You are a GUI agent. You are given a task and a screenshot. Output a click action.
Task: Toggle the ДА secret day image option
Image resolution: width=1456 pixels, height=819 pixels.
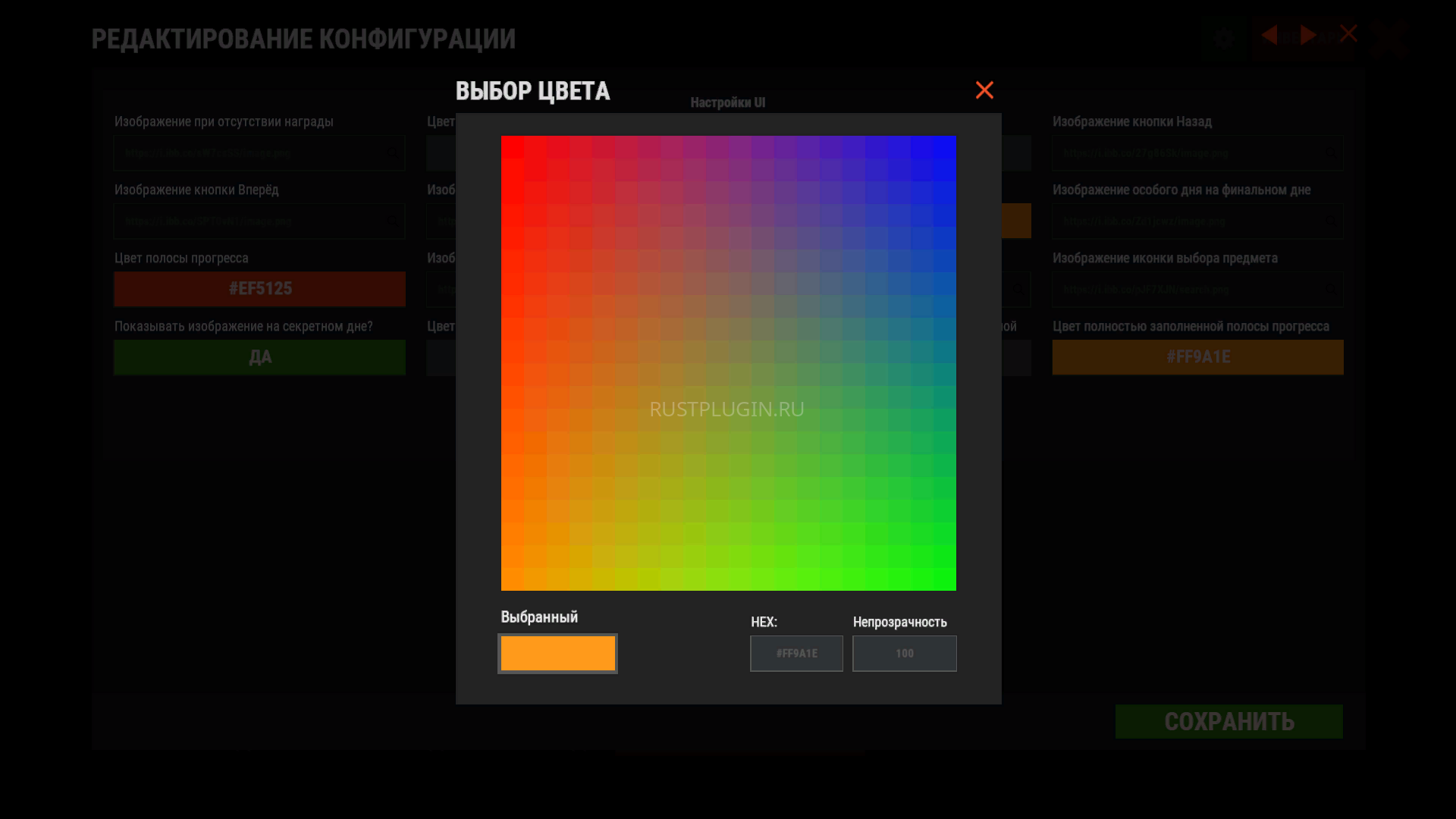pos(259,357)
